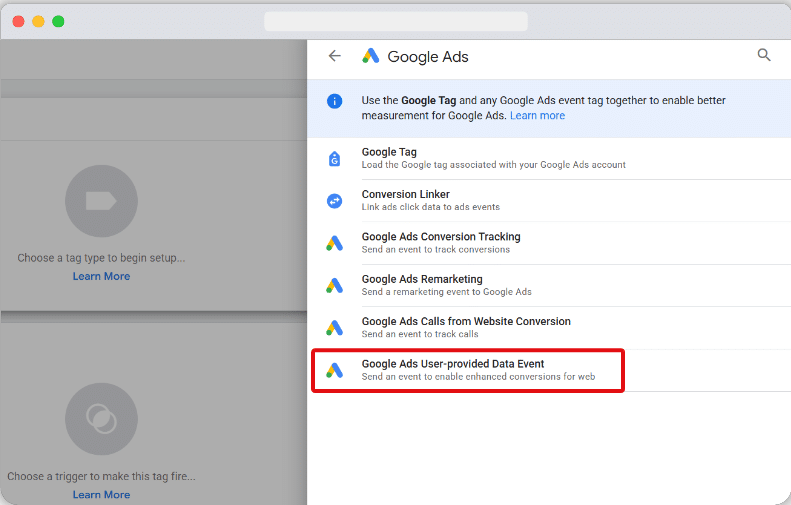
Task: Click Google Ads Remarketing icon
Action: pos(334,286)
